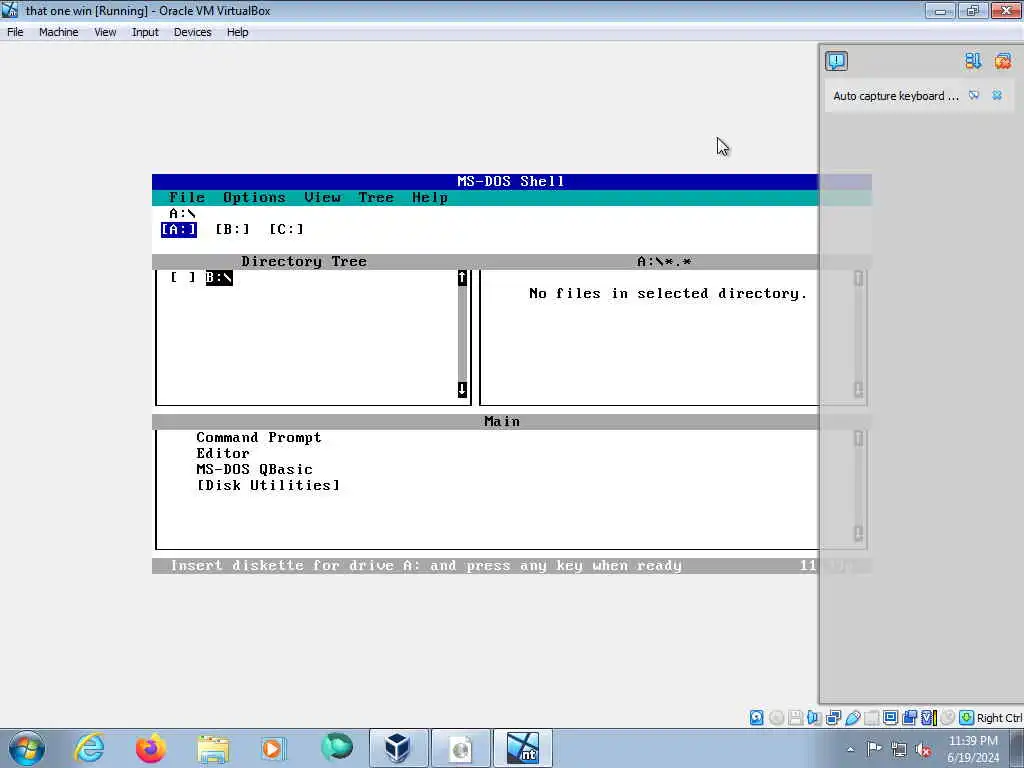
Task: Open the Devices menu
Action: (x=192, y=32)
